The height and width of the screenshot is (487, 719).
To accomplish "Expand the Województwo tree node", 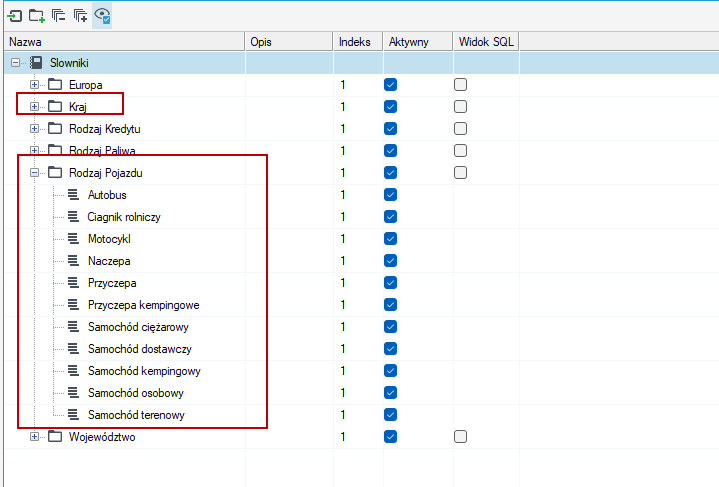I will coord(34,437).
